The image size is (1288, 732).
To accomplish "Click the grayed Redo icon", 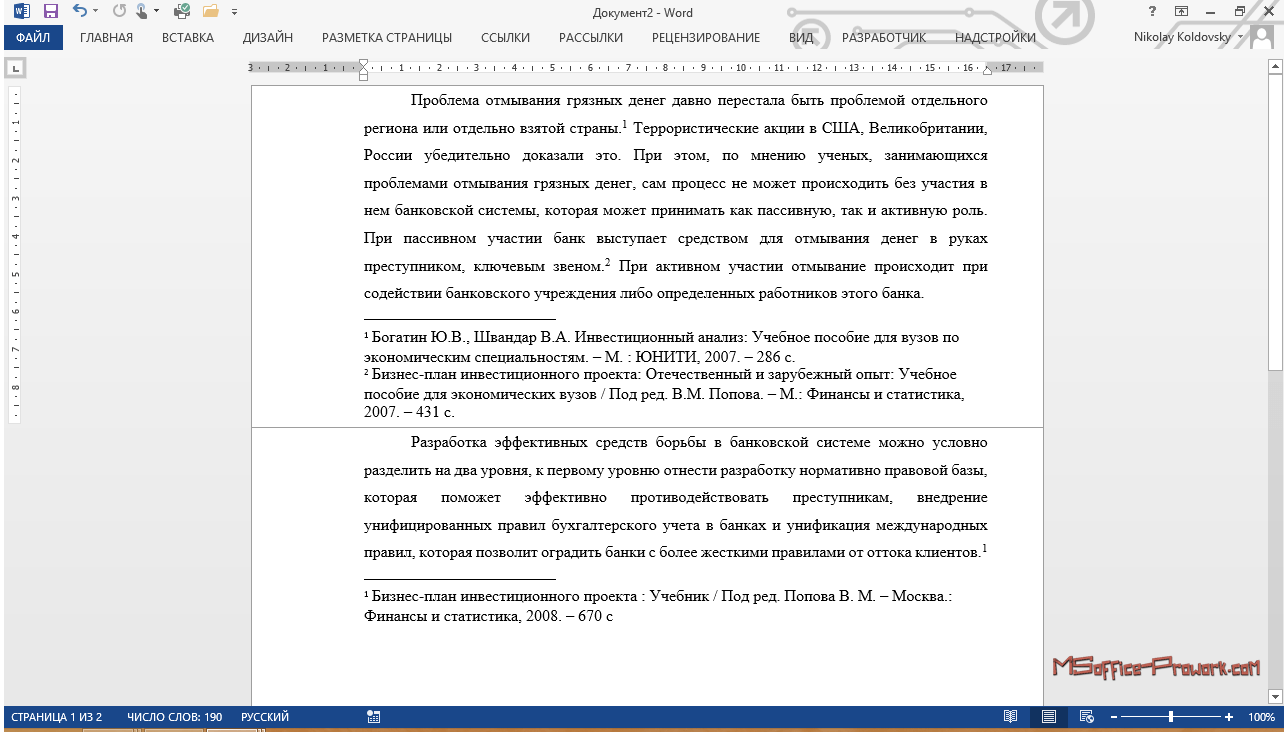I will click(119, 12).
